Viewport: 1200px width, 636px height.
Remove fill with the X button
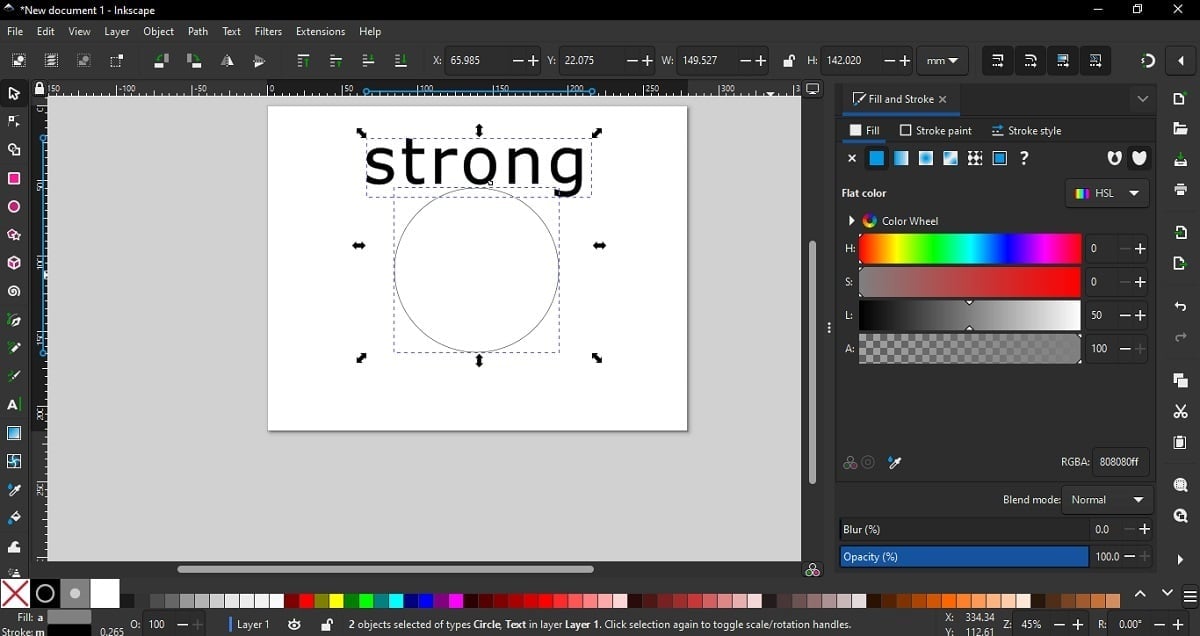tap(851, 158)
